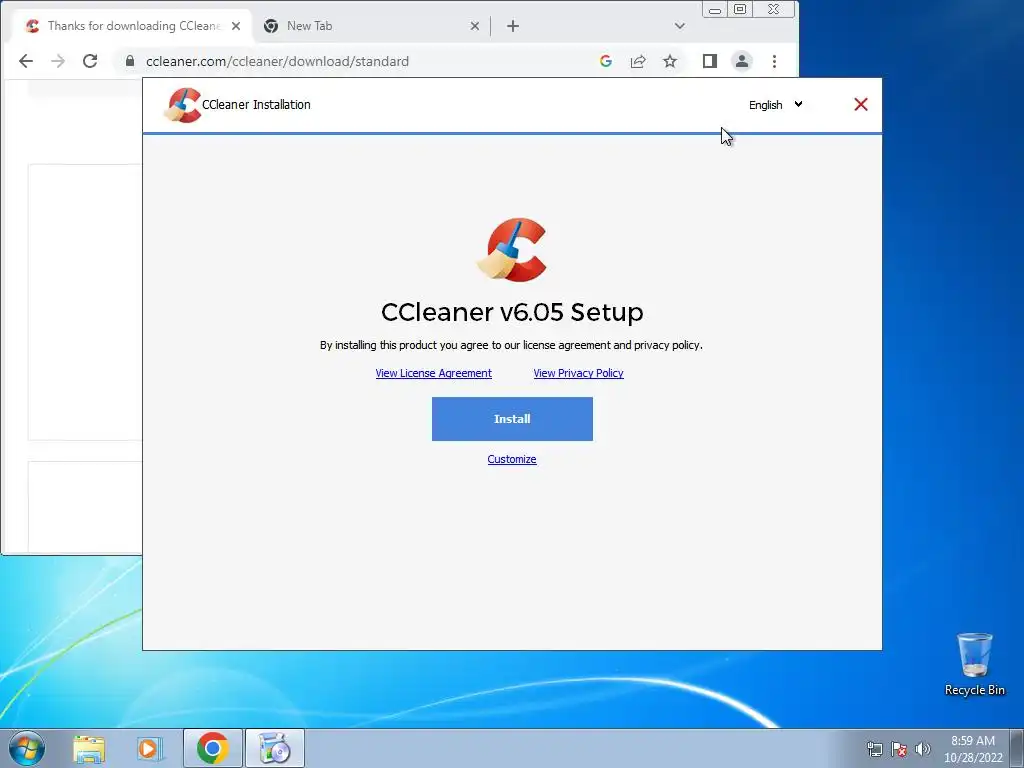
Task: Go forward in Chrome
Action: [x=58, y=61]
